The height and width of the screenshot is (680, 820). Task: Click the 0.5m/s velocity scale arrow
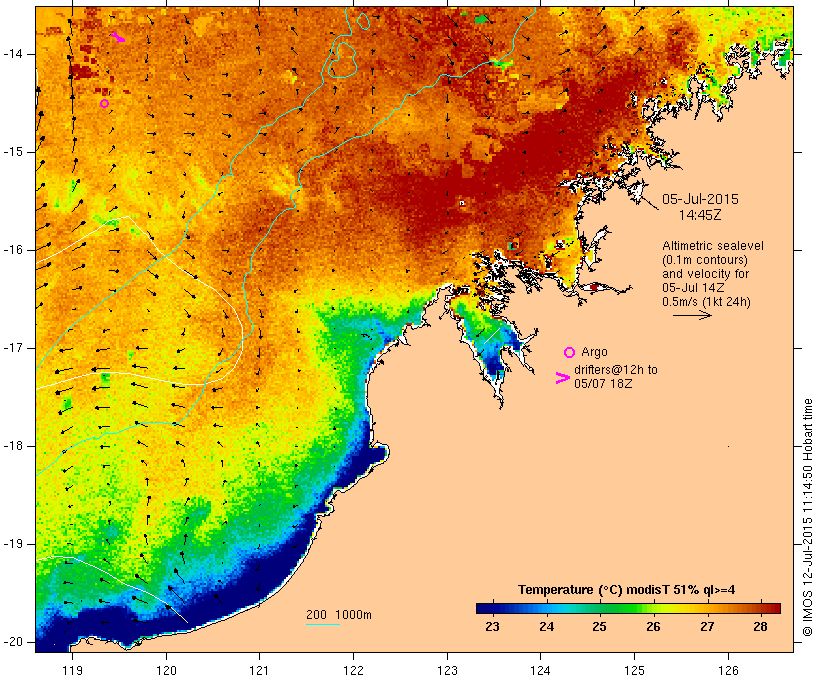coord(692,315)
